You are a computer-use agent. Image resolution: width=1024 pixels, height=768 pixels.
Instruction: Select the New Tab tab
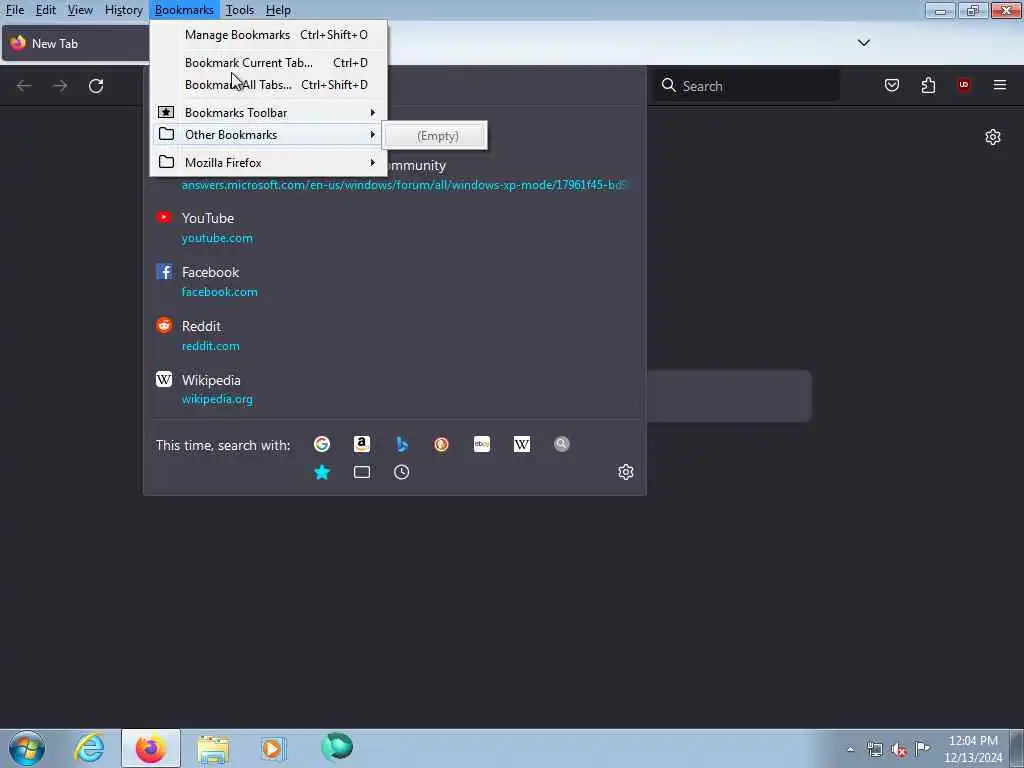pyautogui.click(x=76, y=44)
